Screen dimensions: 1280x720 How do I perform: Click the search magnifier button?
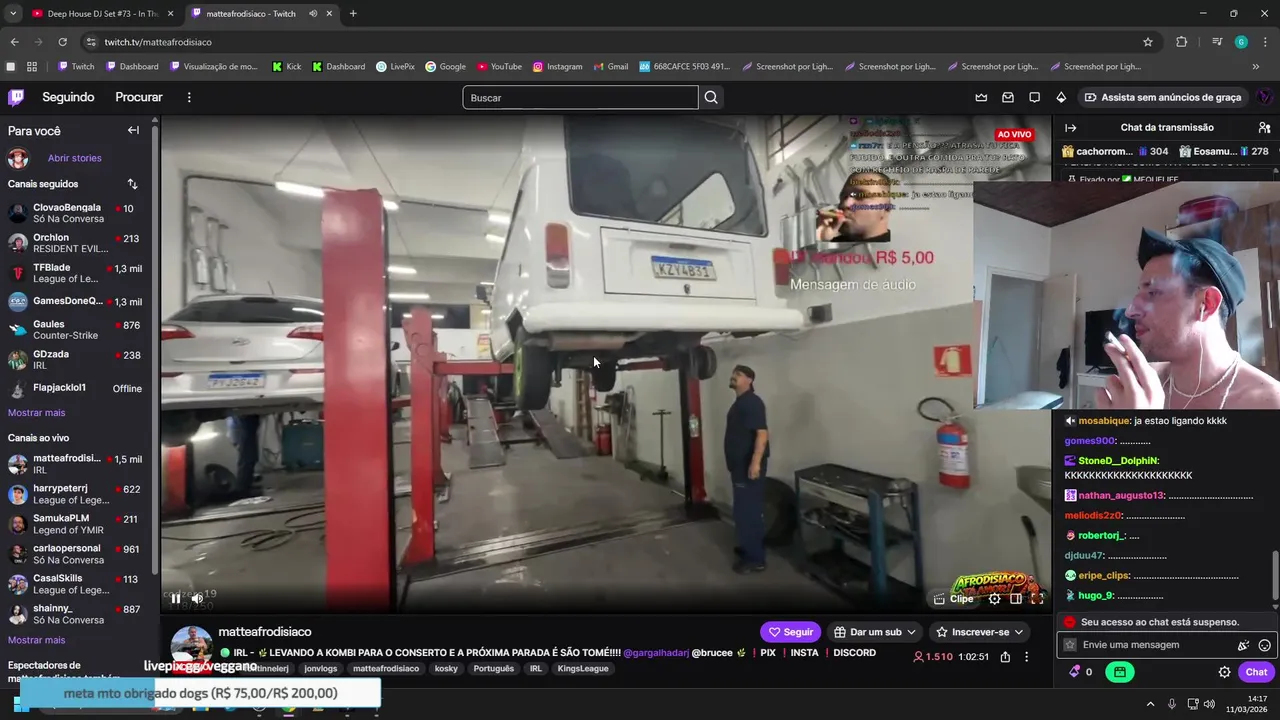[x=711, y=97]
